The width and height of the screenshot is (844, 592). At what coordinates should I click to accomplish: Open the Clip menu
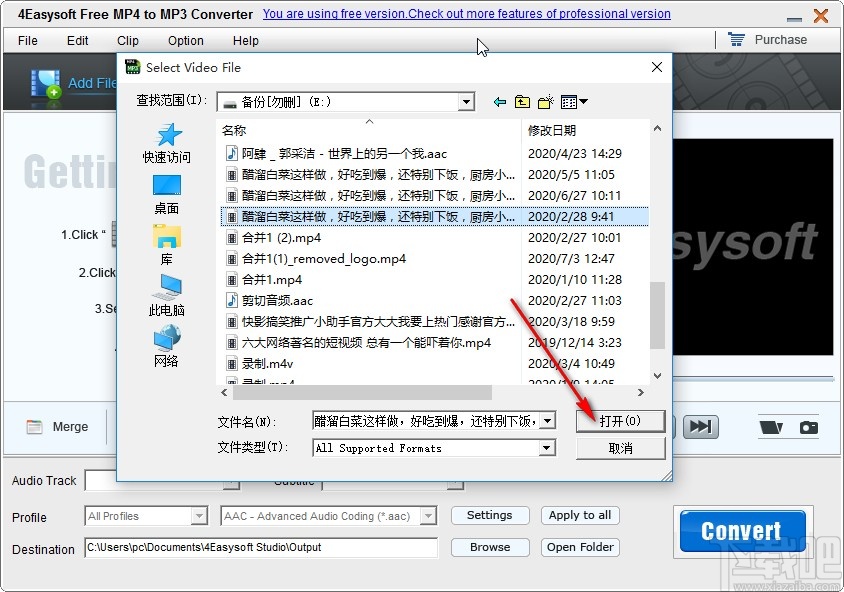[127, 41]
